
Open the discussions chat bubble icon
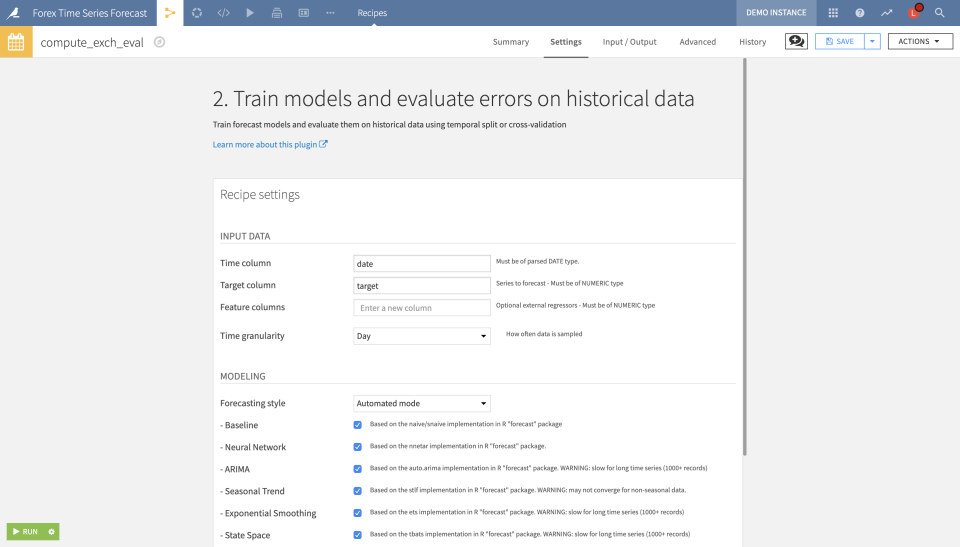pyautogui.click(x=796, y=41)
